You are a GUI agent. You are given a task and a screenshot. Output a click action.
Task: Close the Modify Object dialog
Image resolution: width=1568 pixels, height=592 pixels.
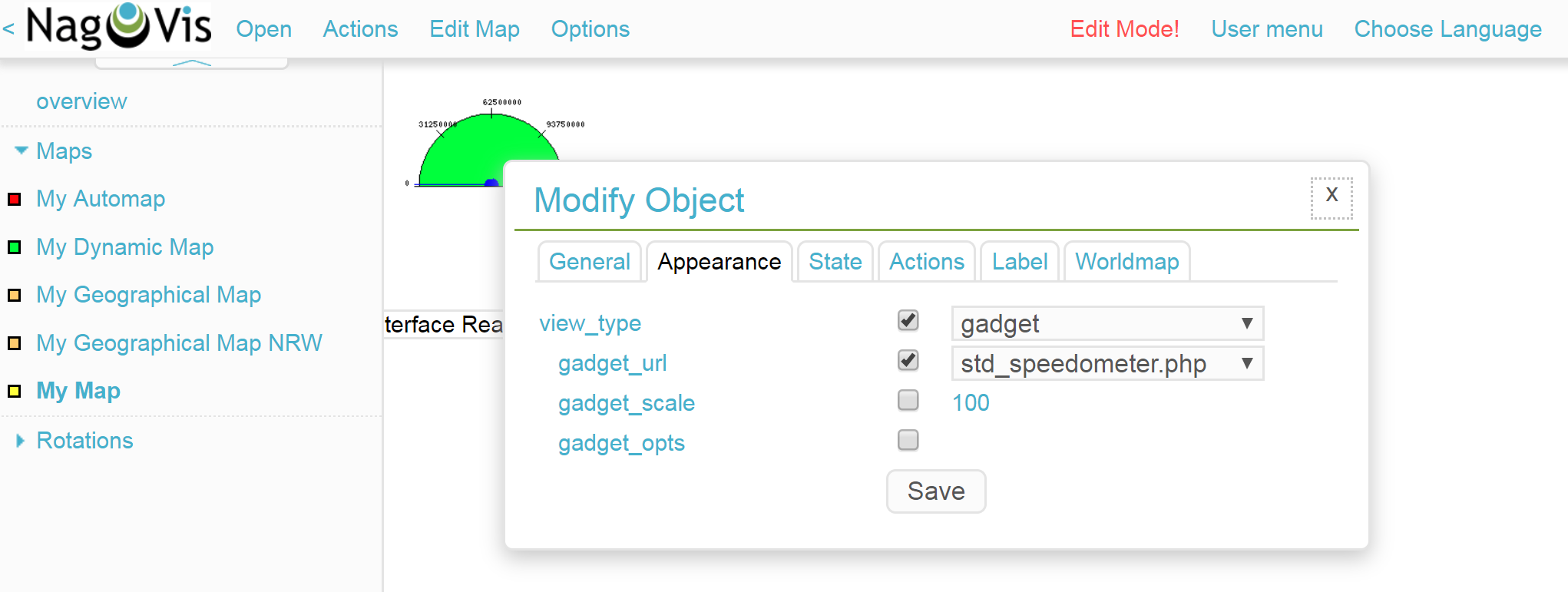click(x=1331, y=197)
